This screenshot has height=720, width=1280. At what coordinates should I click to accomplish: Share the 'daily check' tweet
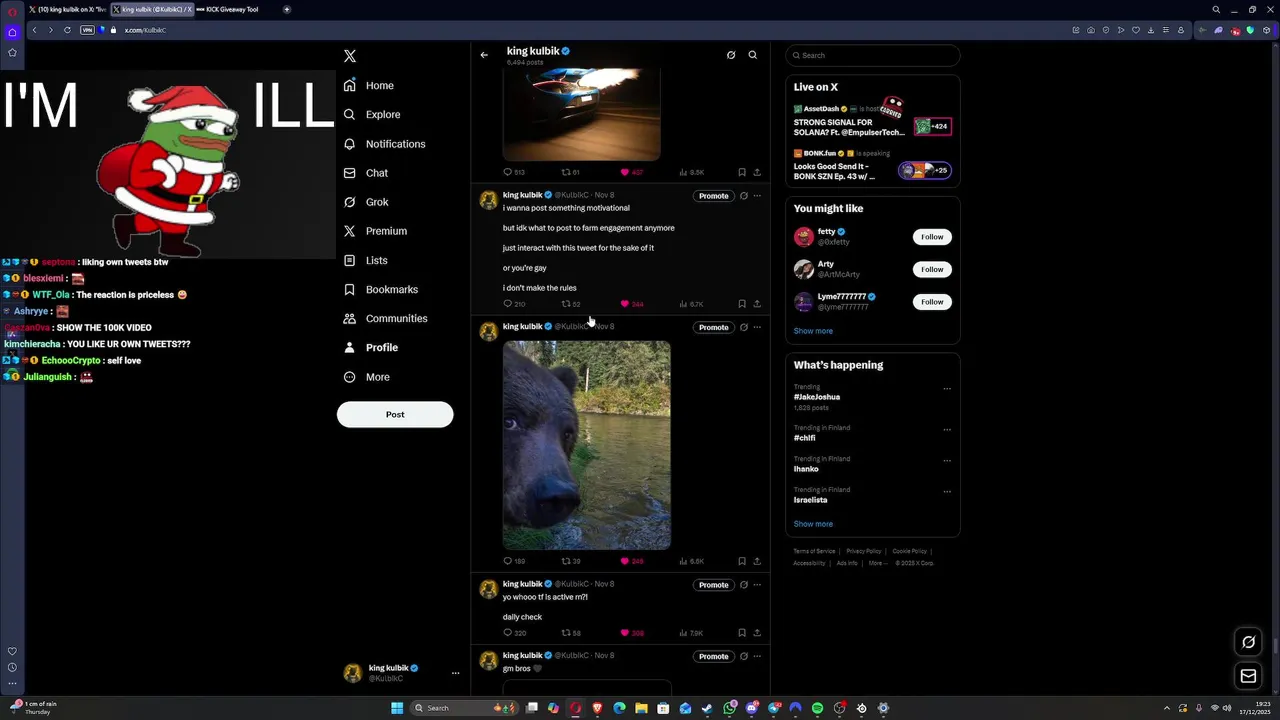coord(757,633)
